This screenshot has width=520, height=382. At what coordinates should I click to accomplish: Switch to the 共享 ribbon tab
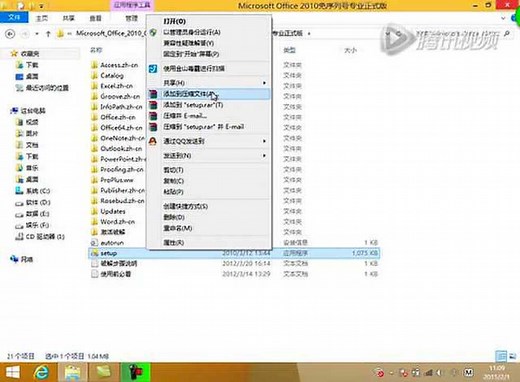click(69, 18)
